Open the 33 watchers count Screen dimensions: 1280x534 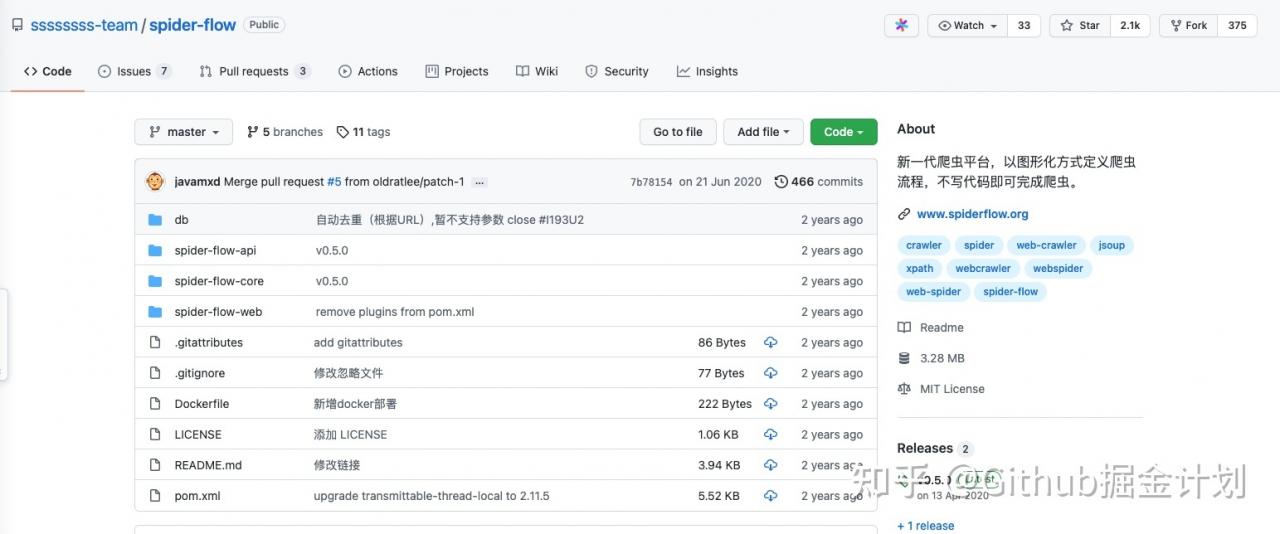pyautogui.click(x=1024, y=26)
